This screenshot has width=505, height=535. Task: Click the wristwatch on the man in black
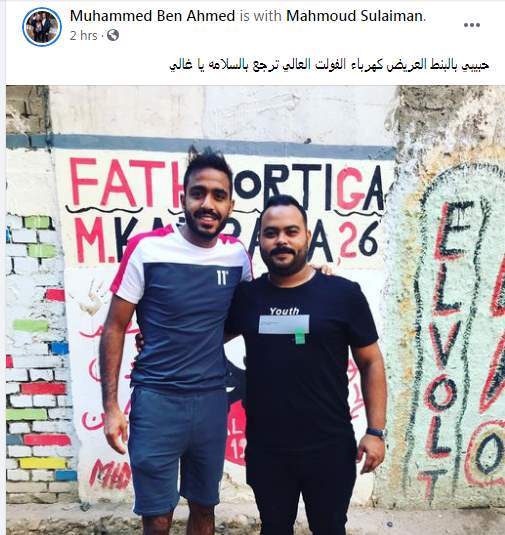pos(376,433)
